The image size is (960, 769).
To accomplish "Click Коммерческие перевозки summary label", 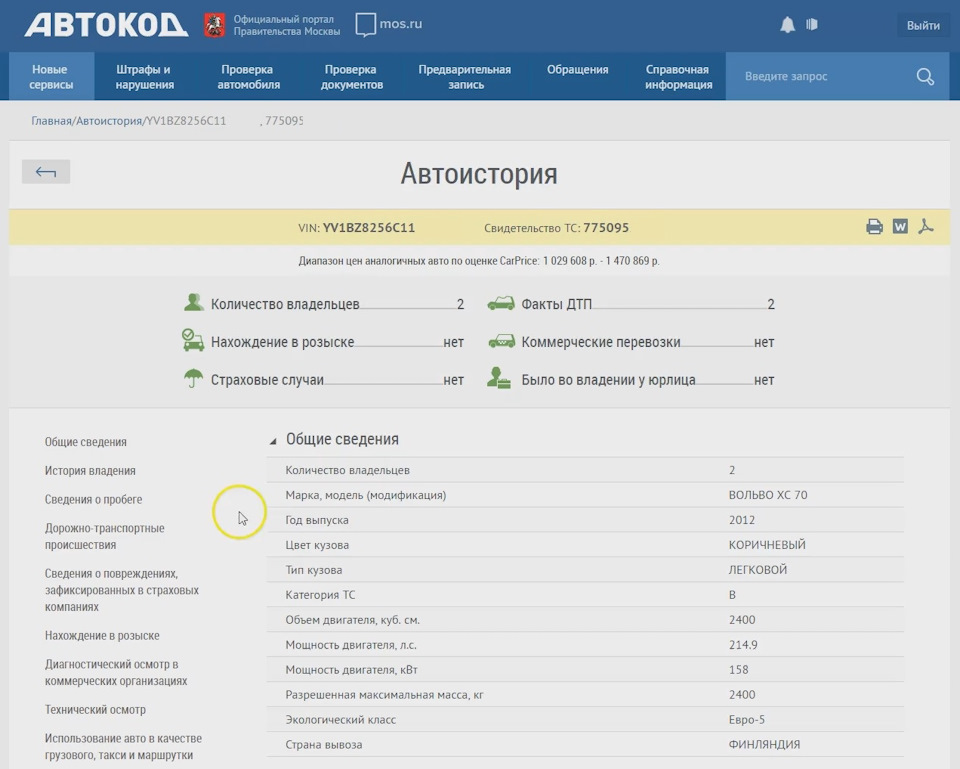I will [x=601, y=342].
